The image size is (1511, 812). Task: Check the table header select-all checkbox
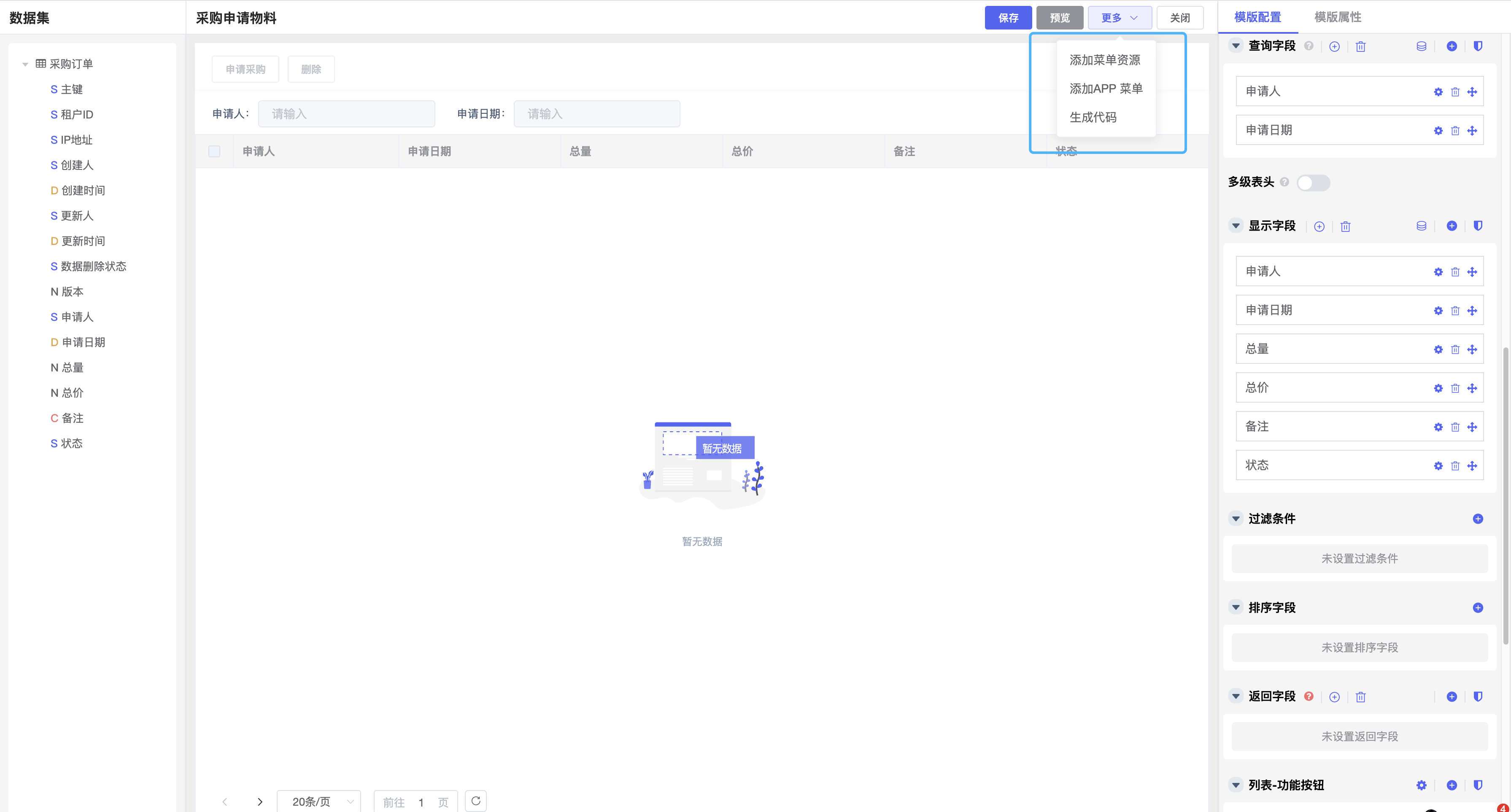[x=214, y=151]
